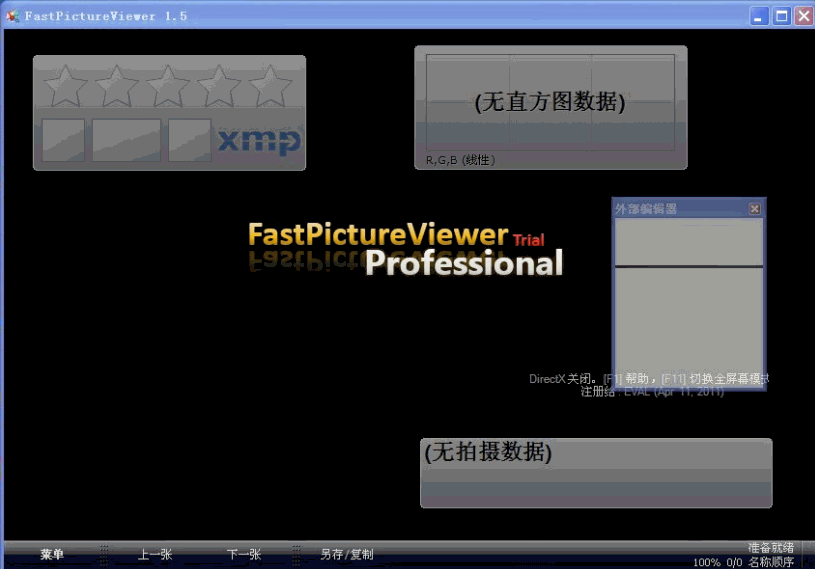Image resolution: width=815 pixels, height=569 pixels.
Task: Set rating to the first star
Action: 65,86
